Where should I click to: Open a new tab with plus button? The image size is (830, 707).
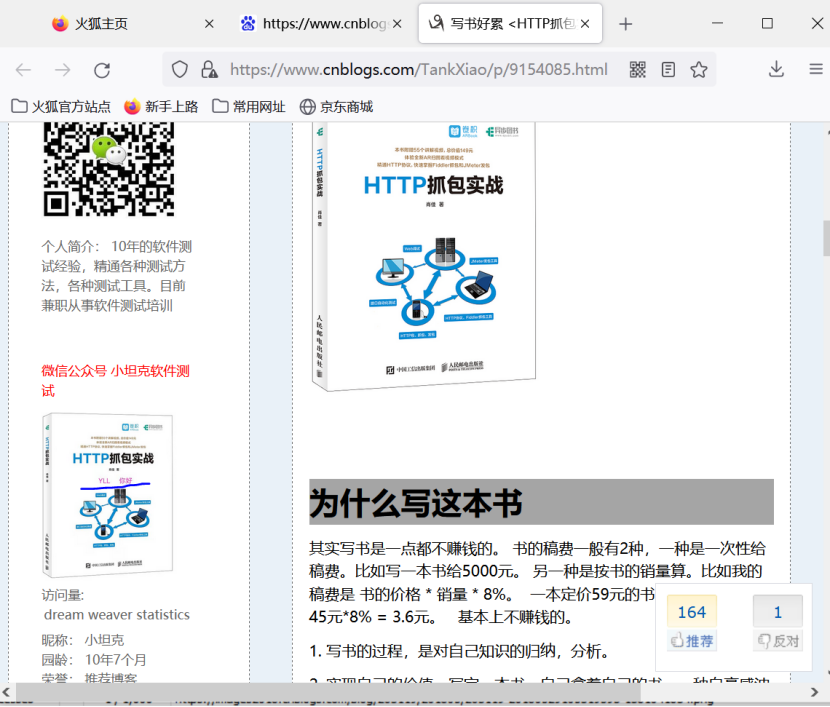(x=626, y=24)
